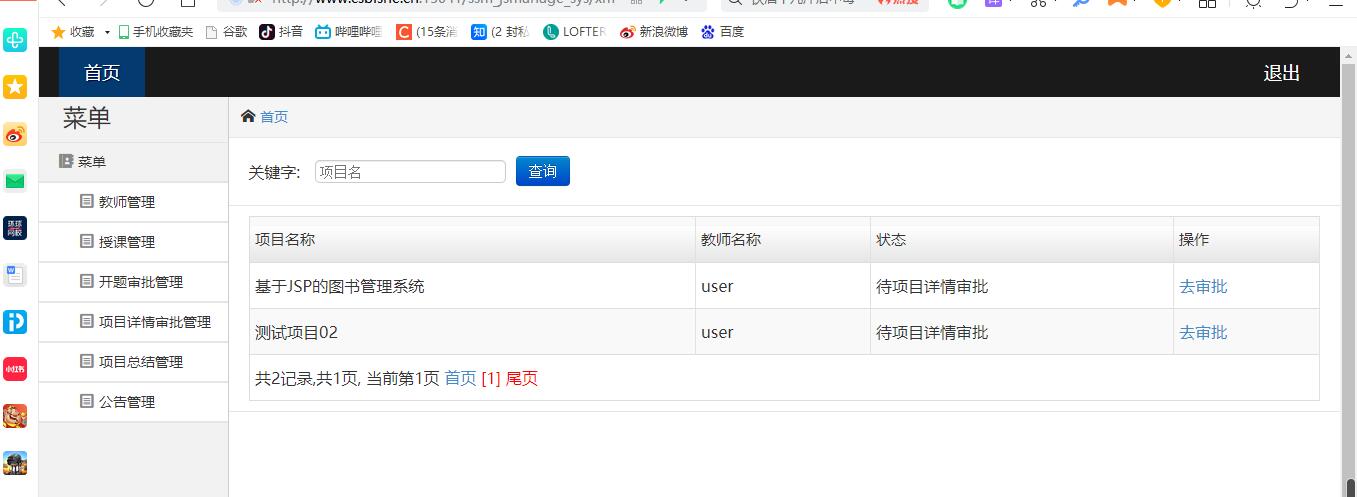Screen dimensions: 1357x497
Task: Select the 测试项目02 project name cell
Action: (x=472, y=332)
